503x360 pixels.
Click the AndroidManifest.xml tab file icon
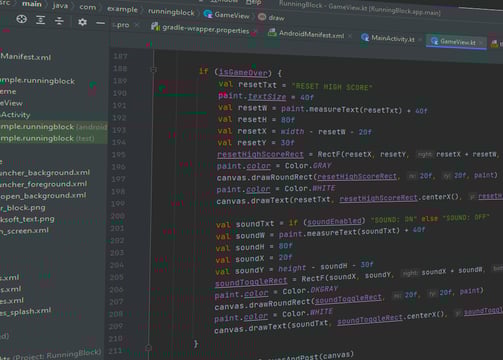pos(272,32)
